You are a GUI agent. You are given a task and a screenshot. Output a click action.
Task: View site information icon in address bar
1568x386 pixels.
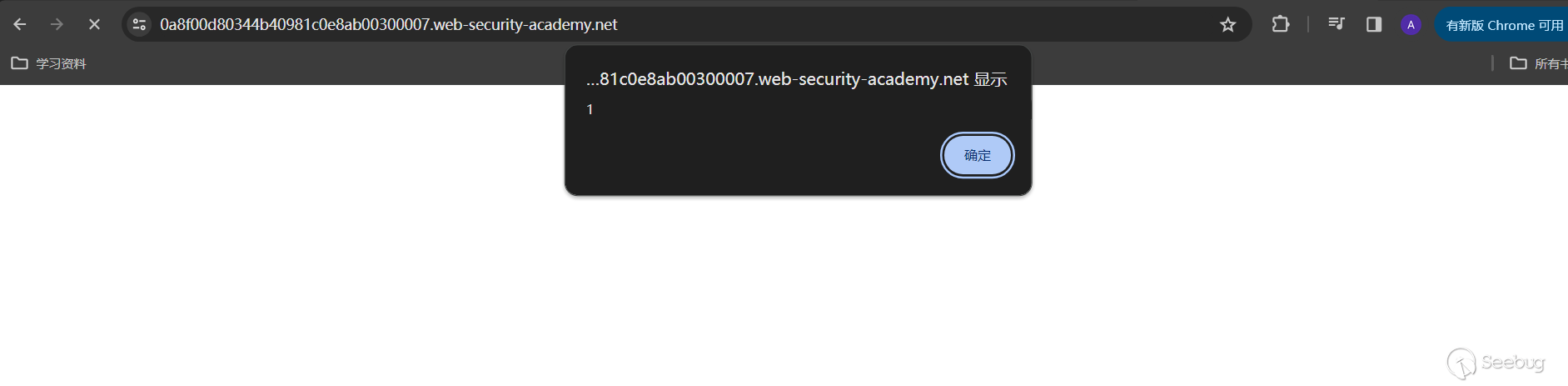140,25
